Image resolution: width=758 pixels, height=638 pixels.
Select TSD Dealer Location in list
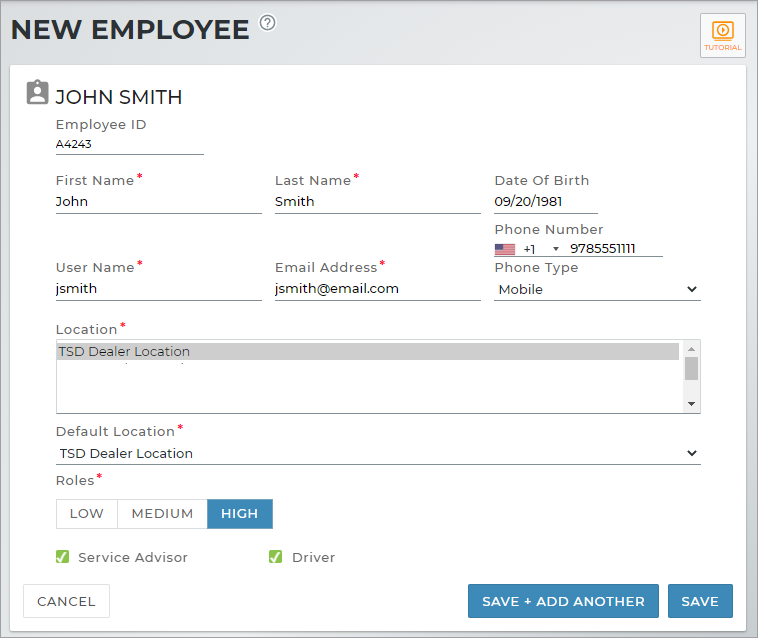pos(367,351)
